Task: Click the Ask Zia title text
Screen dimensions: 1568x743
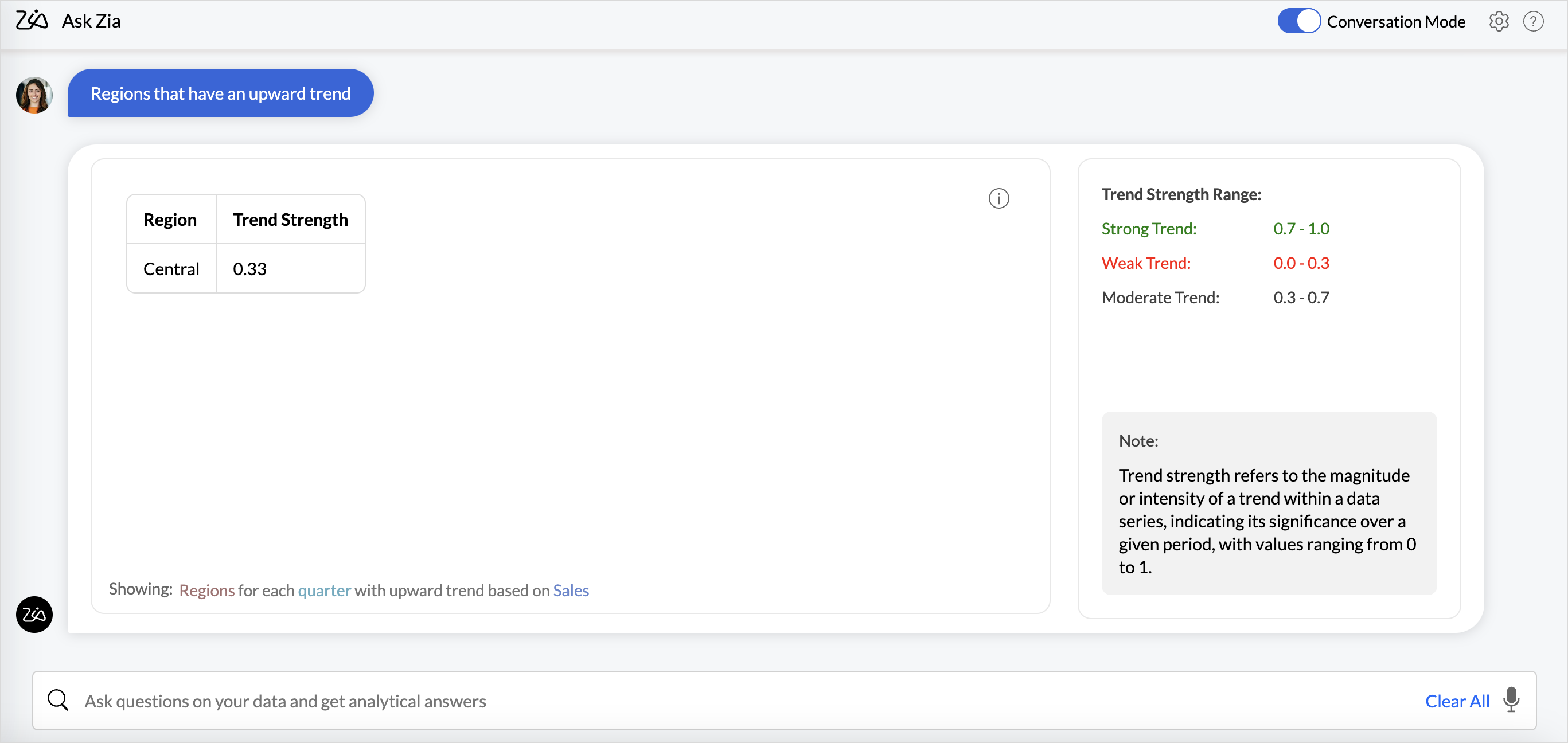Action: [91, 21]
